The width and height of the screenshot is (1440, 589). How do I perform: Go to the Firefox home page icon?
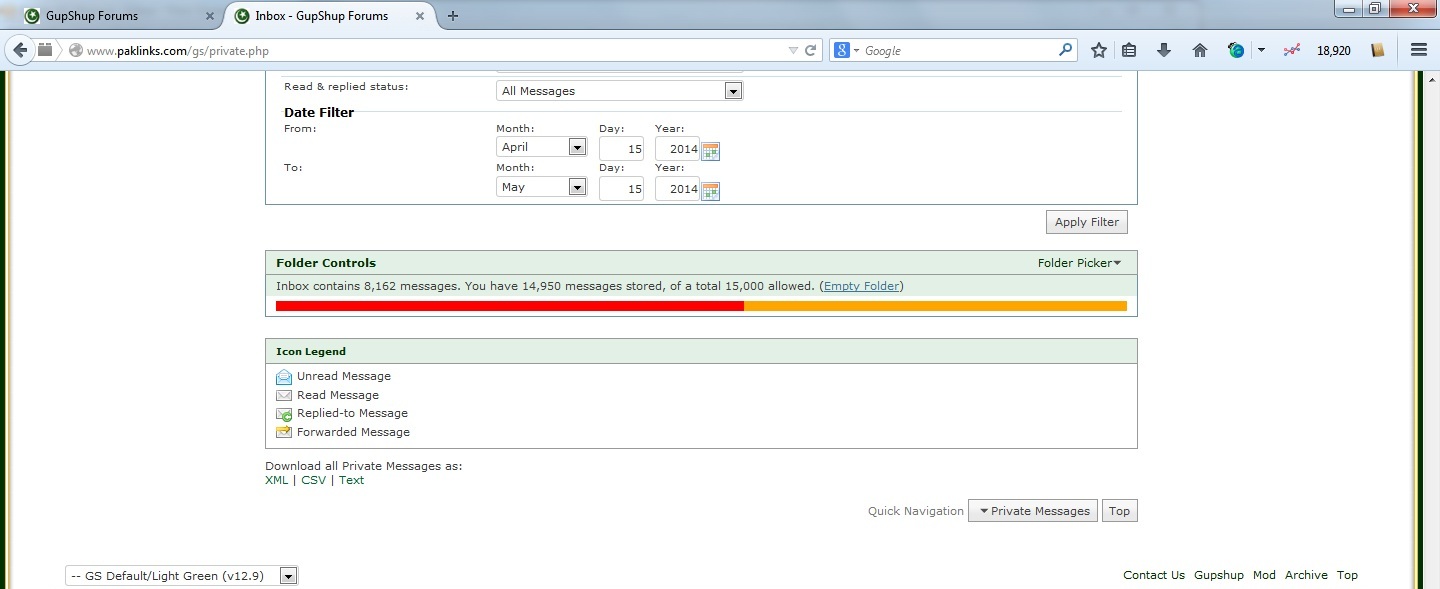point(1200,50)
